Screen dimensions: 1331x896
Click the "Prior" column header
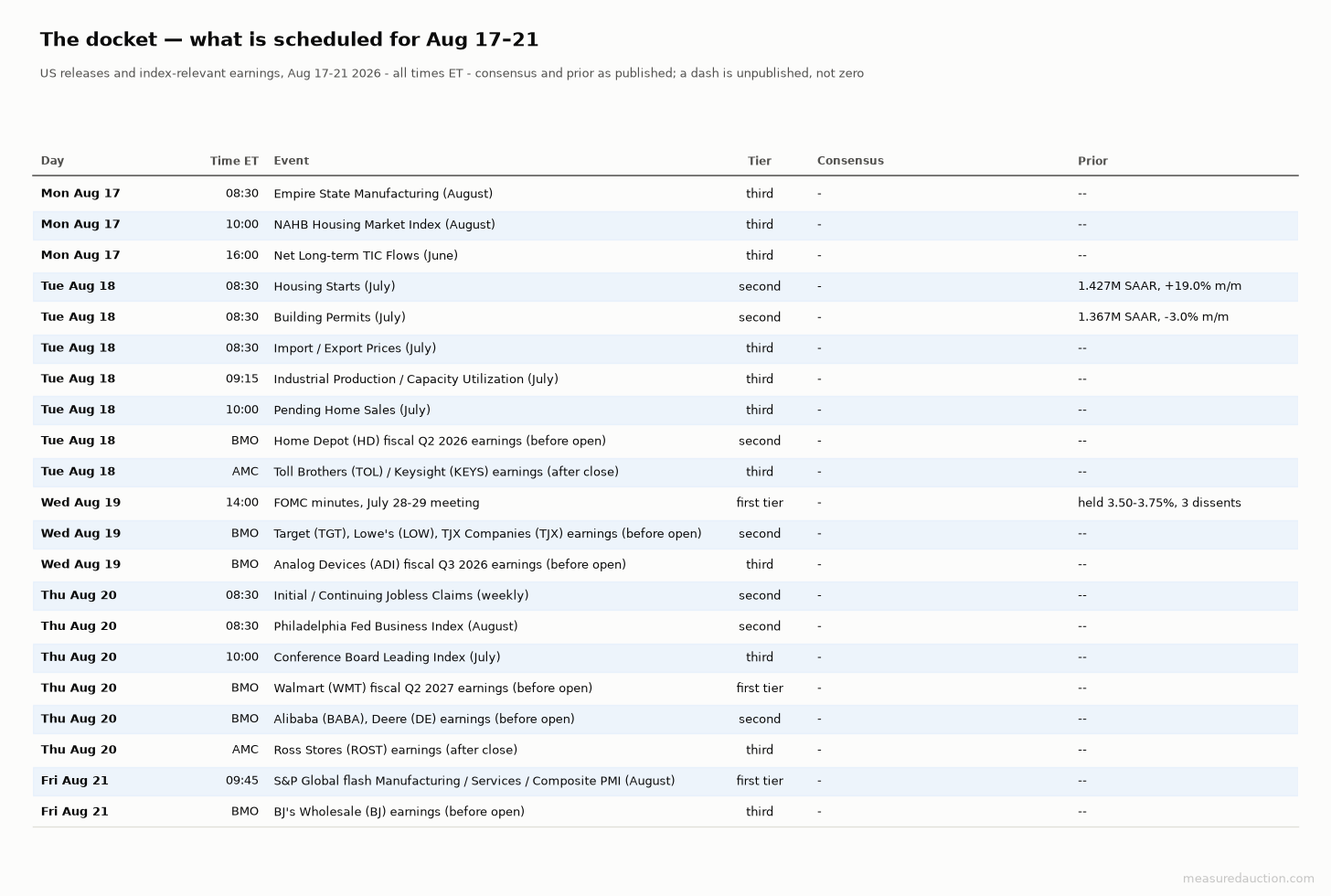[x=1092, y=161]
